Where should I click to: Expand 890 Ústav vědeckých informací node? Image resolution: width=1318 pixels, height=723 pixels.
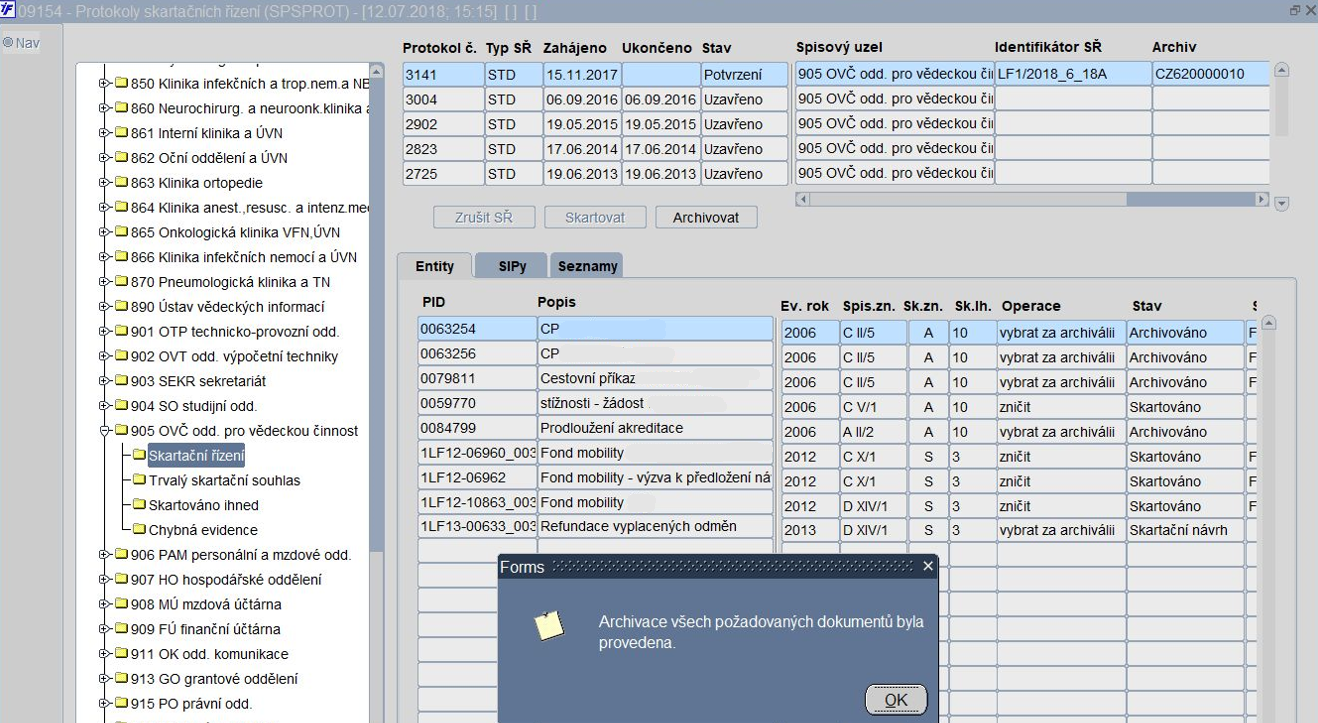pyautogui.click(x=104, y=307)
